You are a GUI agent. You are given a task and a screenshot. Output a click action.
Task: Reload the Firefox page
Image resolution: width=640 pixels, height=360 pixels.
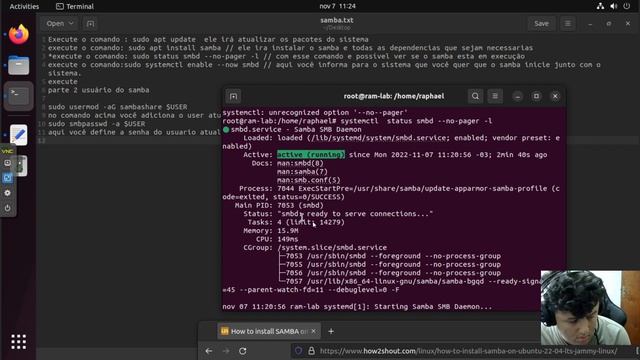coord(242,351)
